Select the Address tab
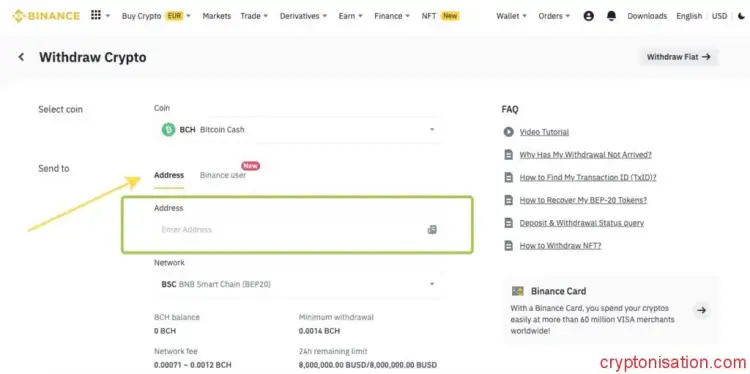 [x=169, y=175]
